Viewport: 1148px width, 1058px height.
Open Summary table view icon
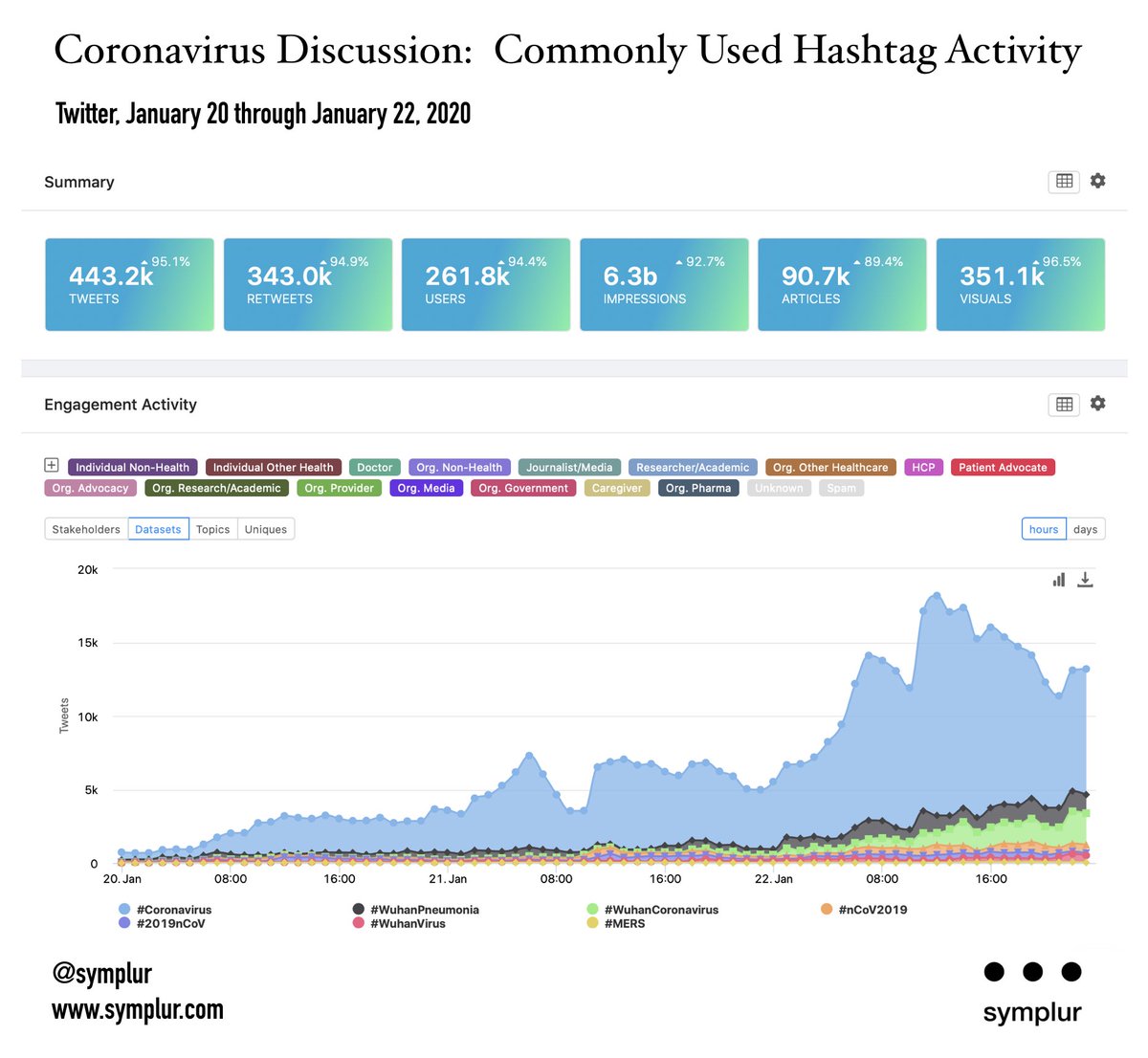coord(1064,181)
